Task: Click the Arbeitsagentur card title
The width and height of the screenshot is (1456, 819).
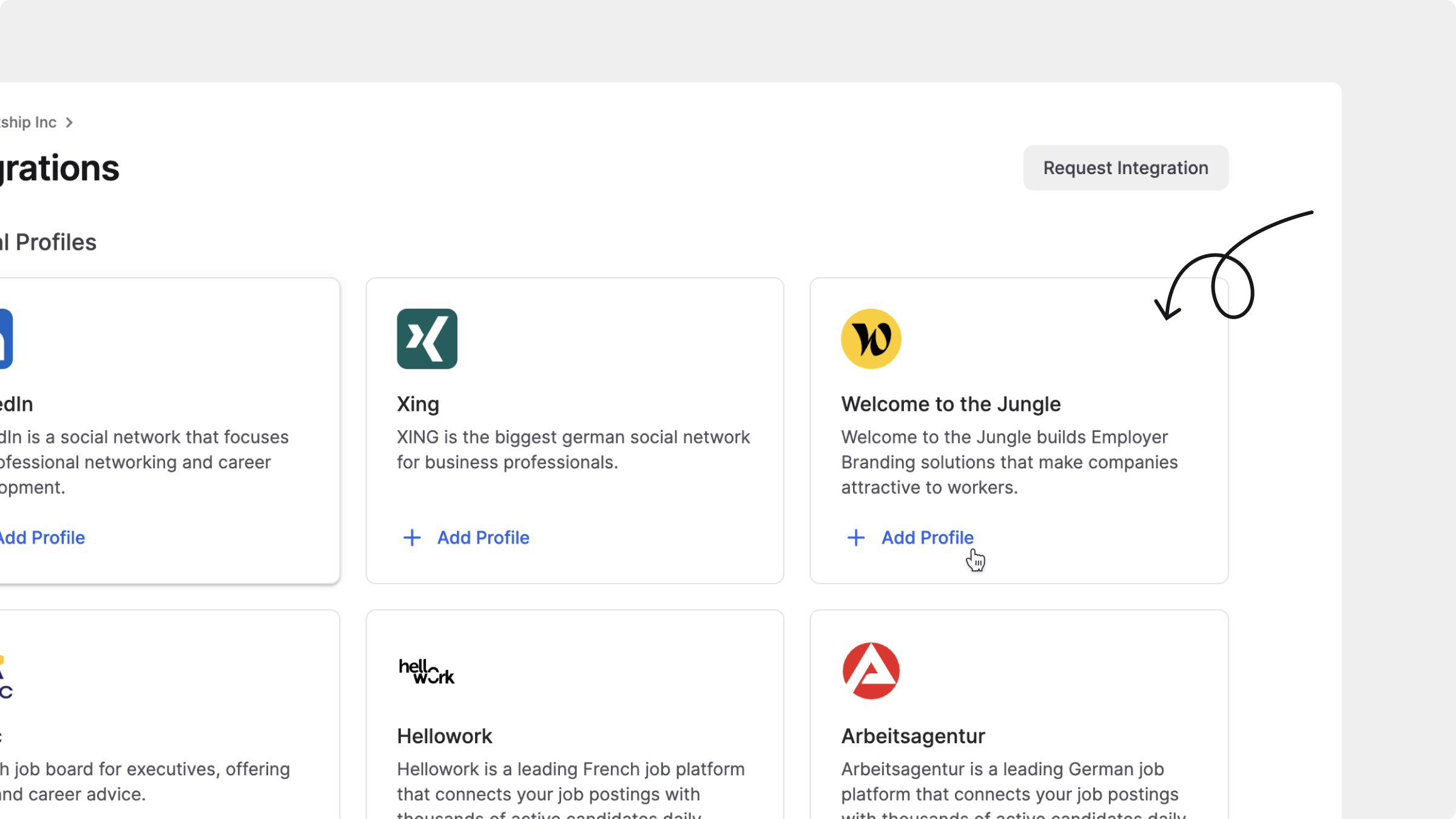Action: 912,736
